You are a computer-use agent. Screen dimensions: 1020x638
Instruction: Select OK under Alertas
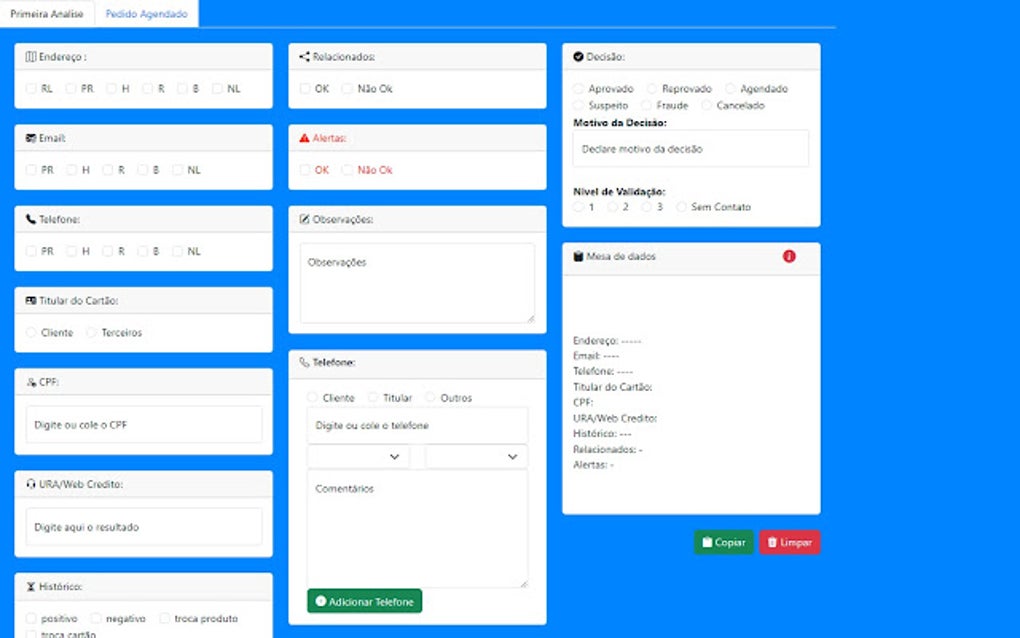(305, 170)
